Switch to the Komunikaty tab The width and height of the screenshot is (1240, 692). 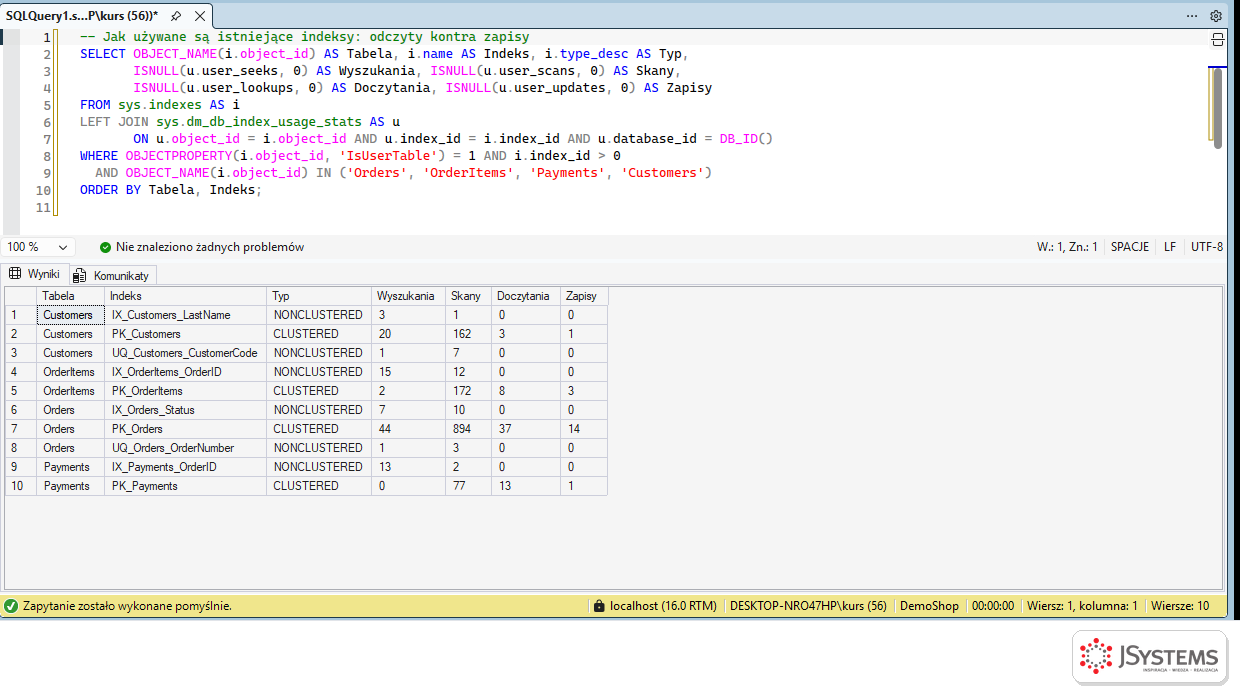[x=111, y=275]
